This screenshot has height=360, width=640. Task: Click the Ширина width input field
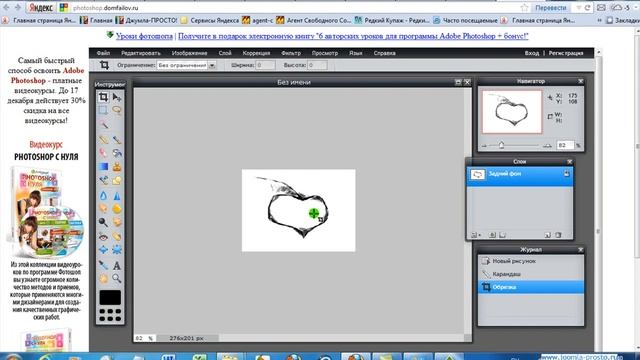(x=265, y=65)
